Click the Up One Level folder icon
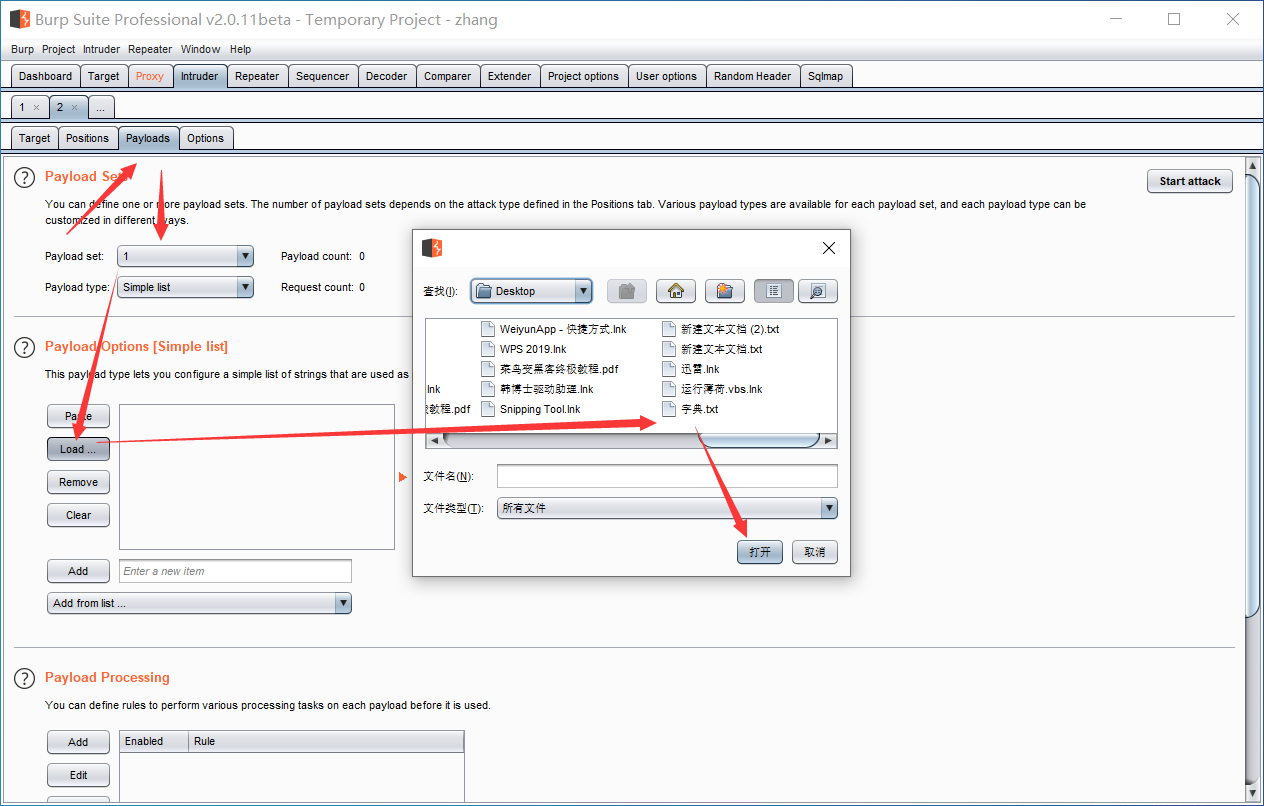 click(x=627, y=291)
